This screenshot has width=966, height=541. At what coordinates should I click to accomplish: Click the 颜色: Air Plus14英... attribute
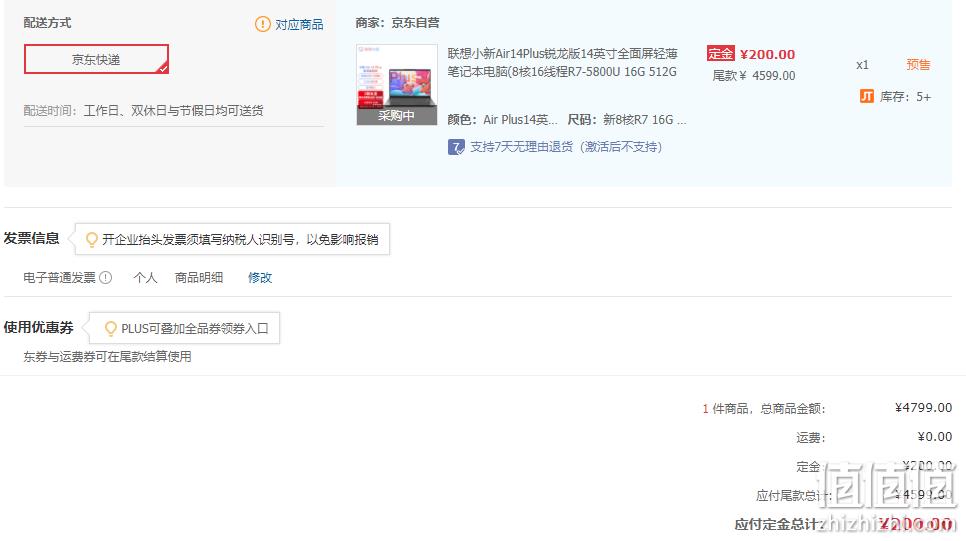point(503,120)
